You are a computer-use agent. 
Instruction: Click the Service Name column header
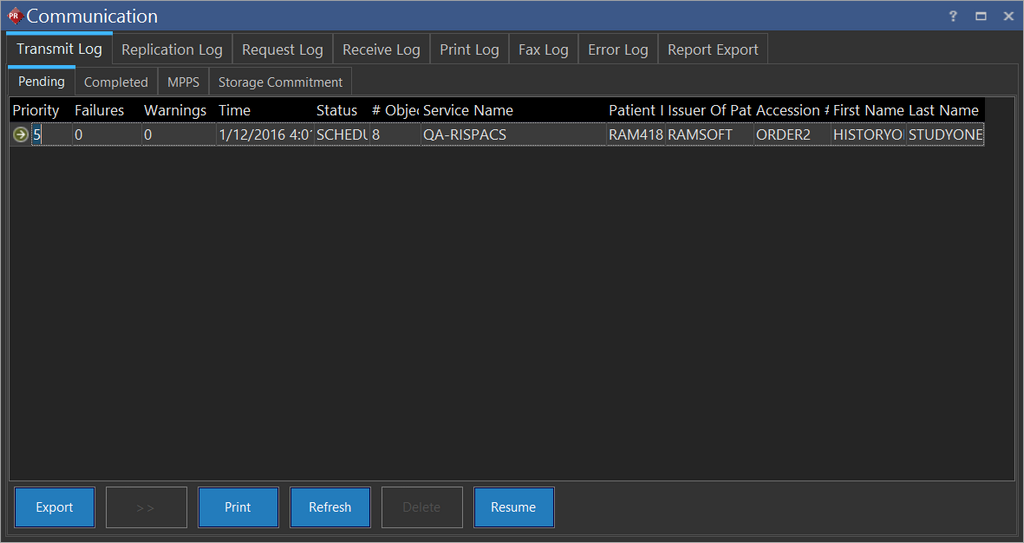468,110
